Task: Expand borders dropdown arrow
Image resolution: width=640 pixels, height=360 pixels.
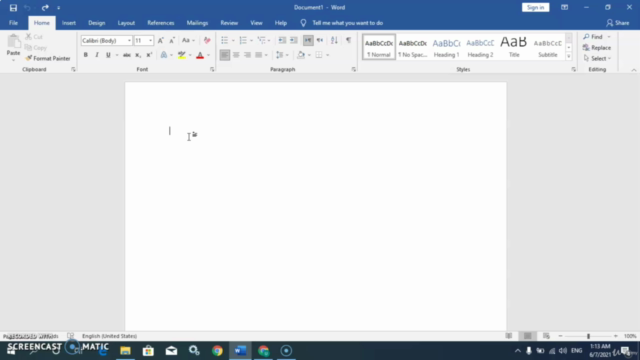Action: (x=327, y=55)
